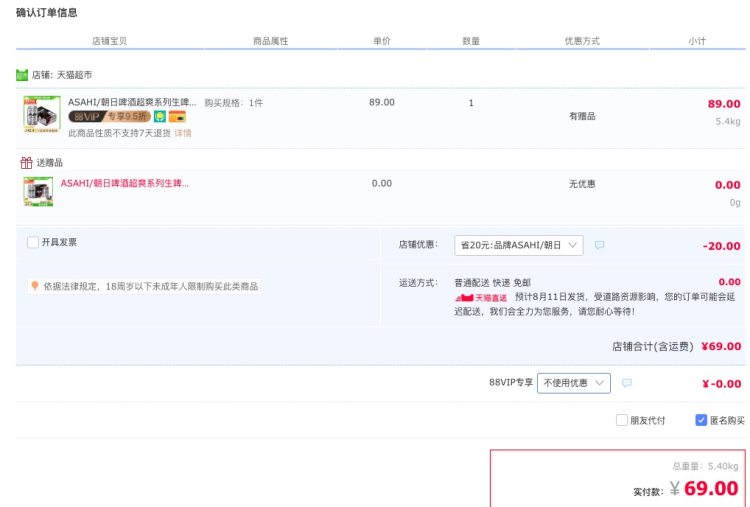Screen dimensions: 750x507
Task: Check the 朋友代付 friend-pay checkbox
Action: (x=621, y=420)
